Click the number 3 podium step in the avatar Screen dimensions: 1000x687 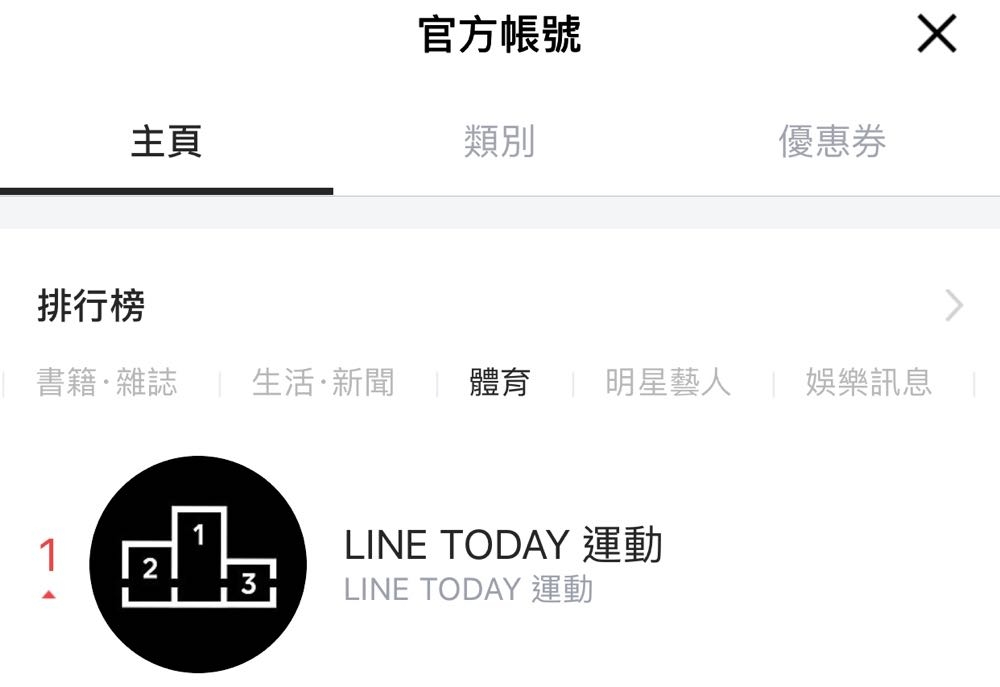tap(250, 582)
